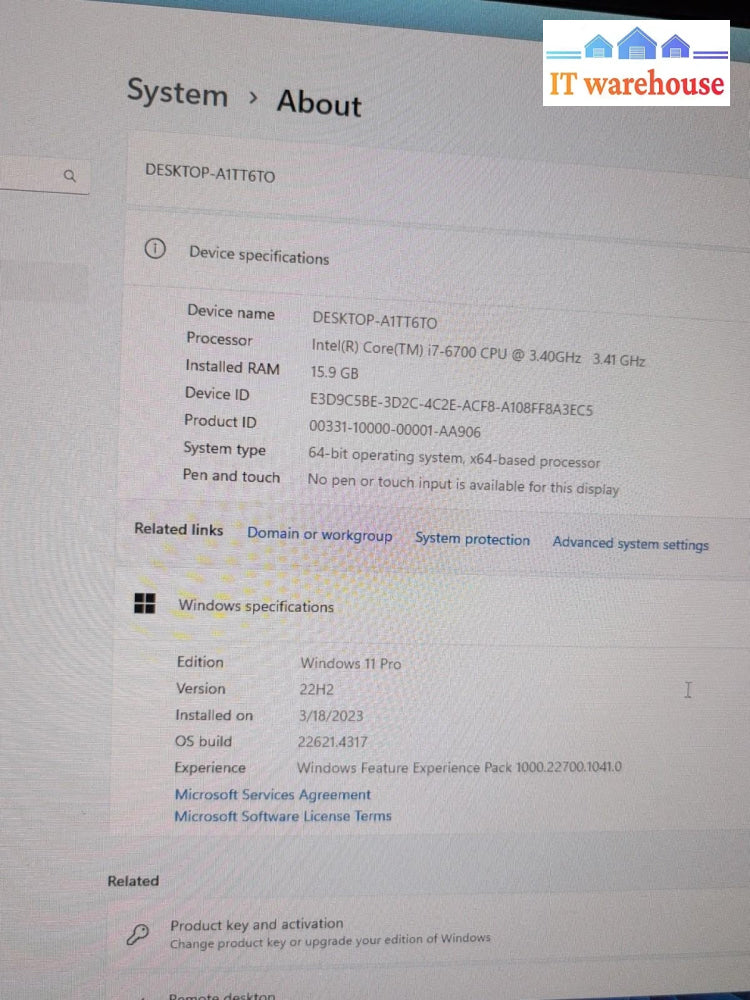Click the Device name value DESKTOP-A1TT6TO
Viewport: 750px width, 1000px height.
374,321
